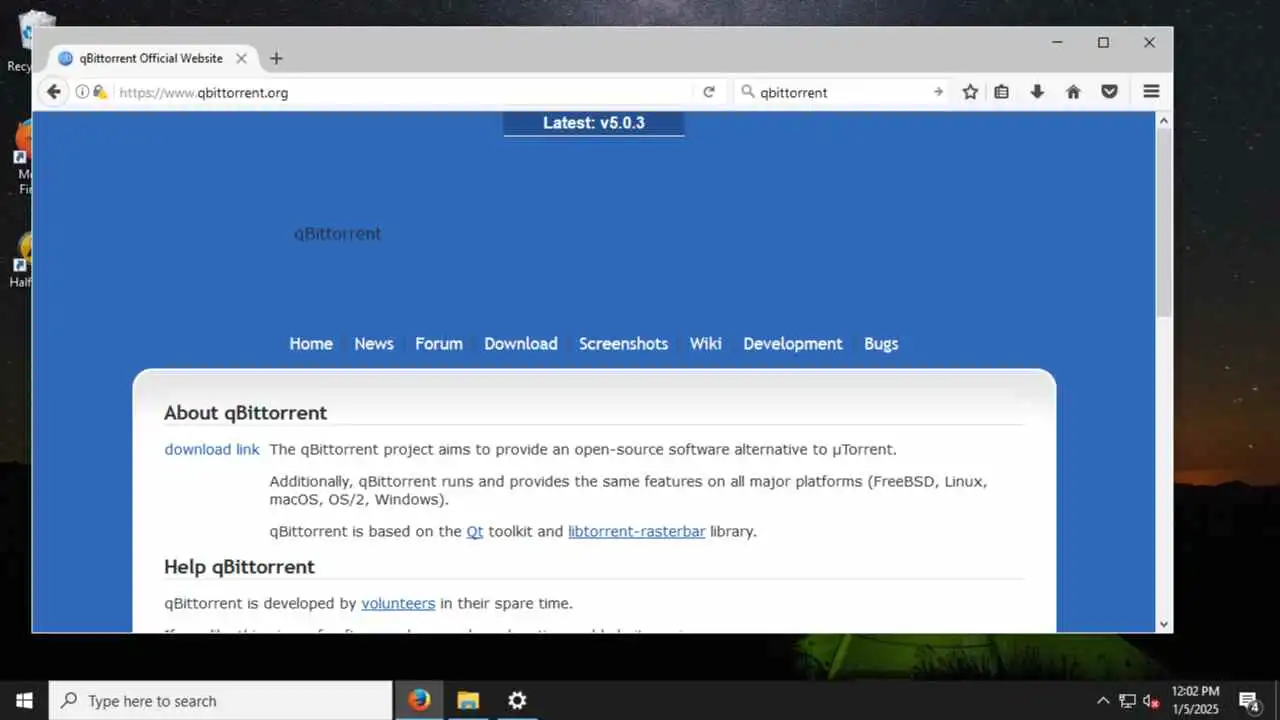Reload the page with the refresh icon
The width and height of the screenshot is (1280, 720).
tap(709, 92)
